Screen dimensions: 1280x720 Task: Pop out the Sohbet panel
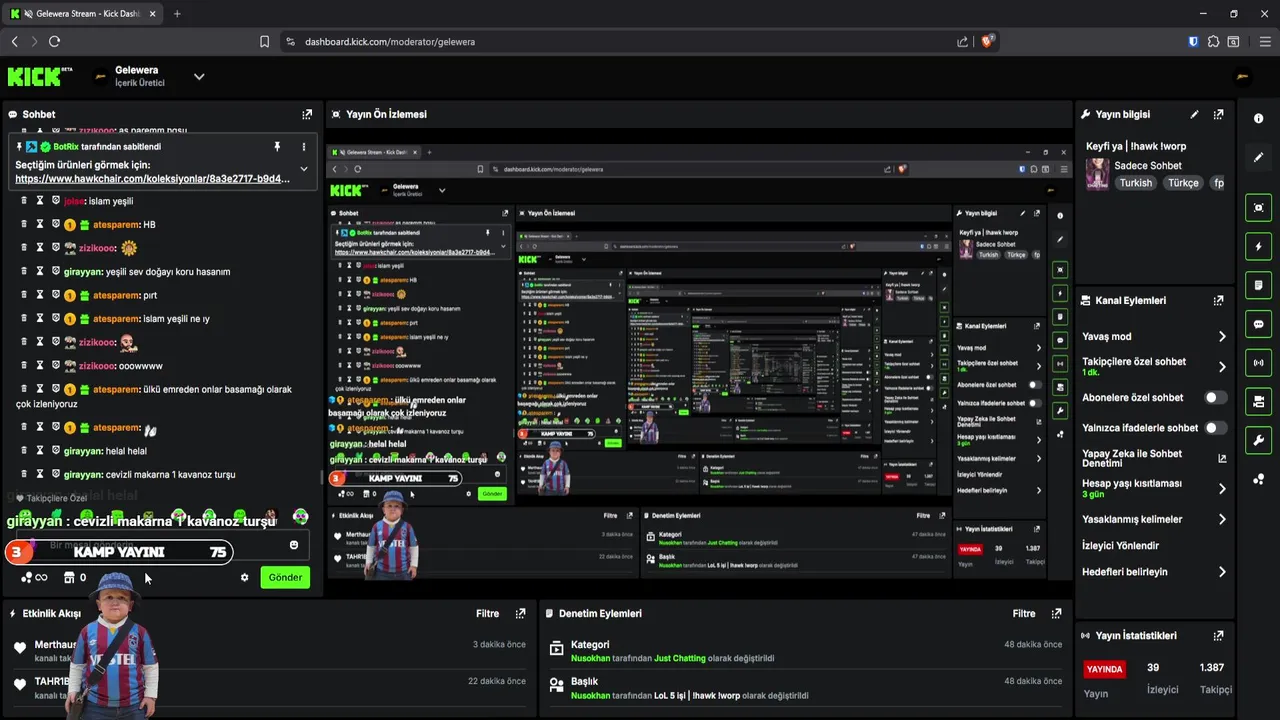click(x=307, y=114)
